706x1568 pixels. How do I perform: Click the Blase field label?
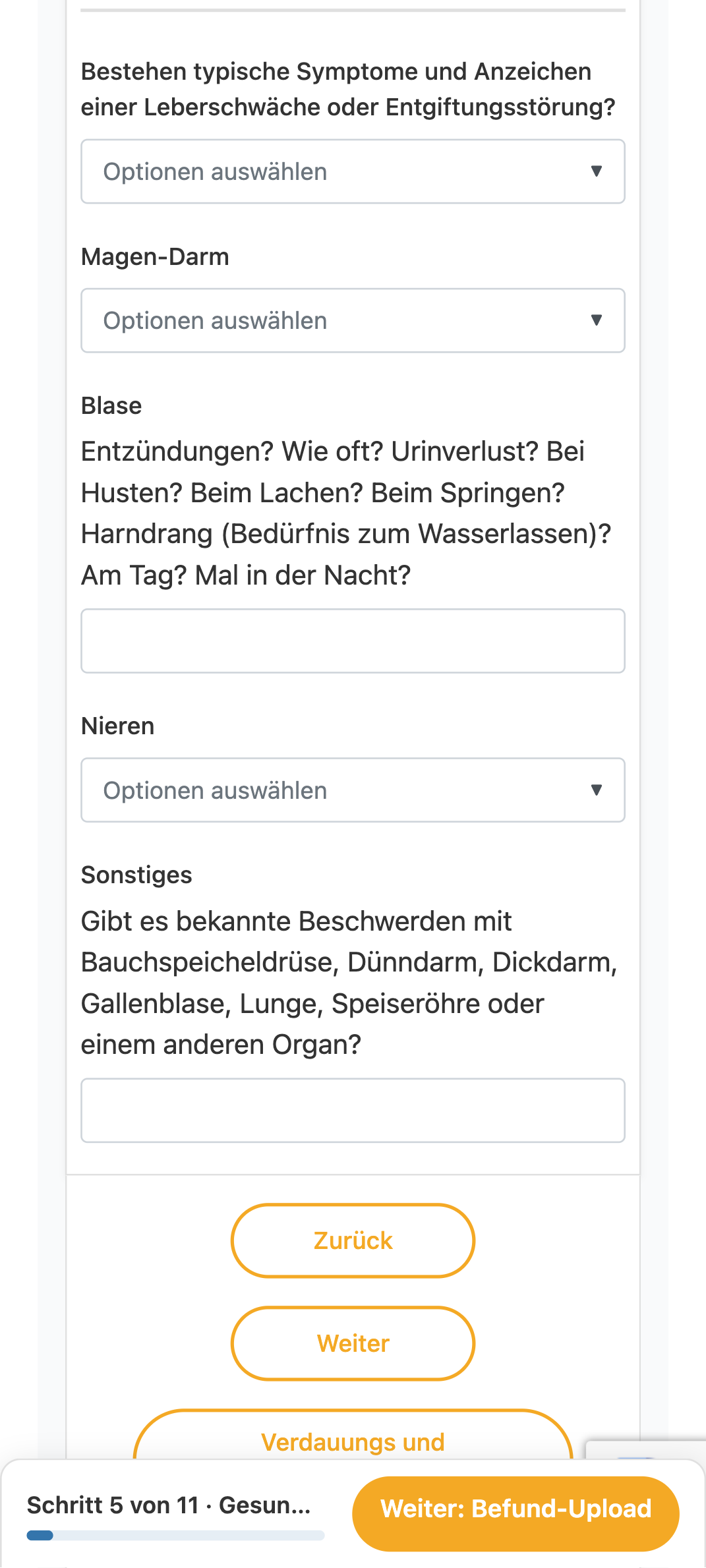(111, 406)
